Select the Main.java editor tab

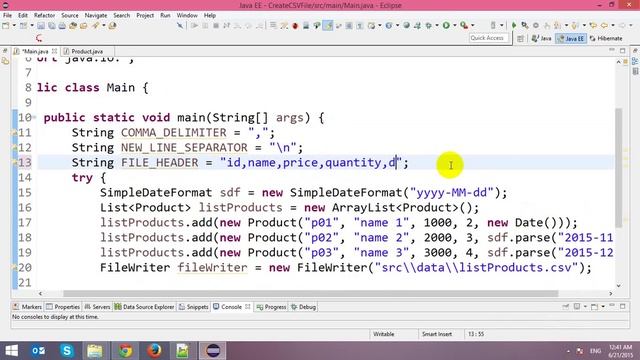coord(34,51)
